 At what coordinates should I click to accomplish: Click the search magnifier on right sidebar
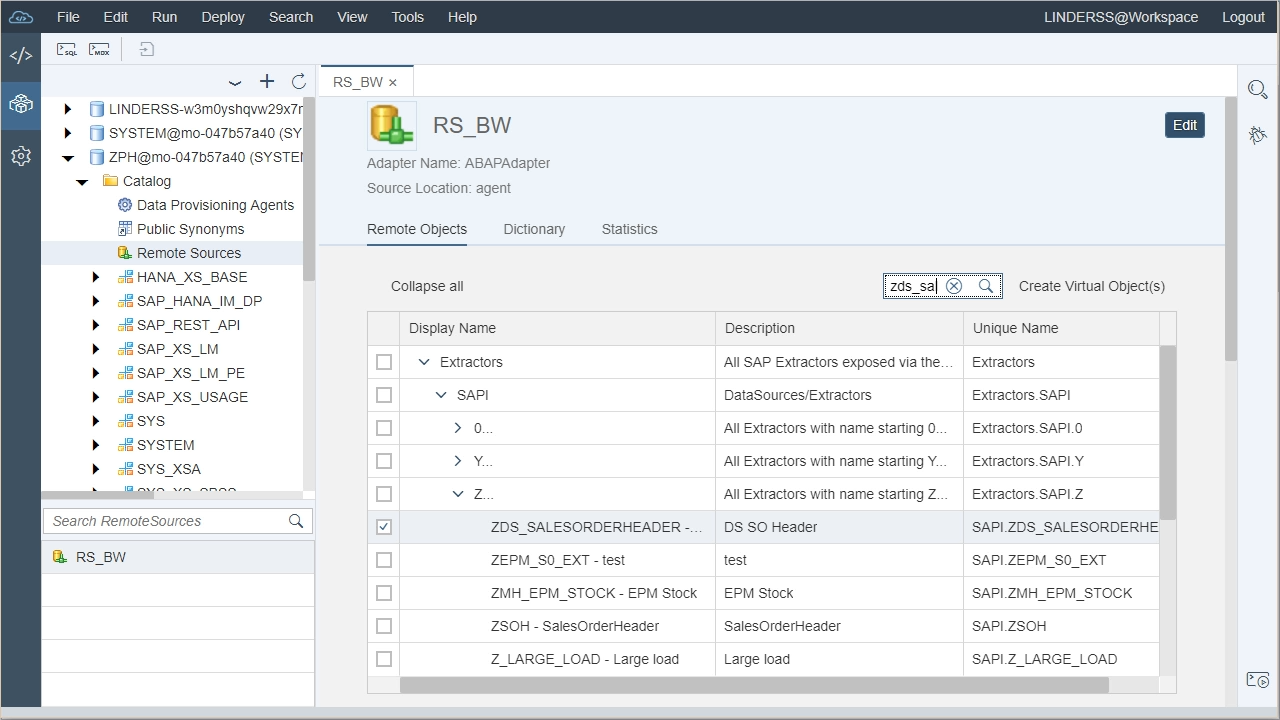[x=1258, y=89]
